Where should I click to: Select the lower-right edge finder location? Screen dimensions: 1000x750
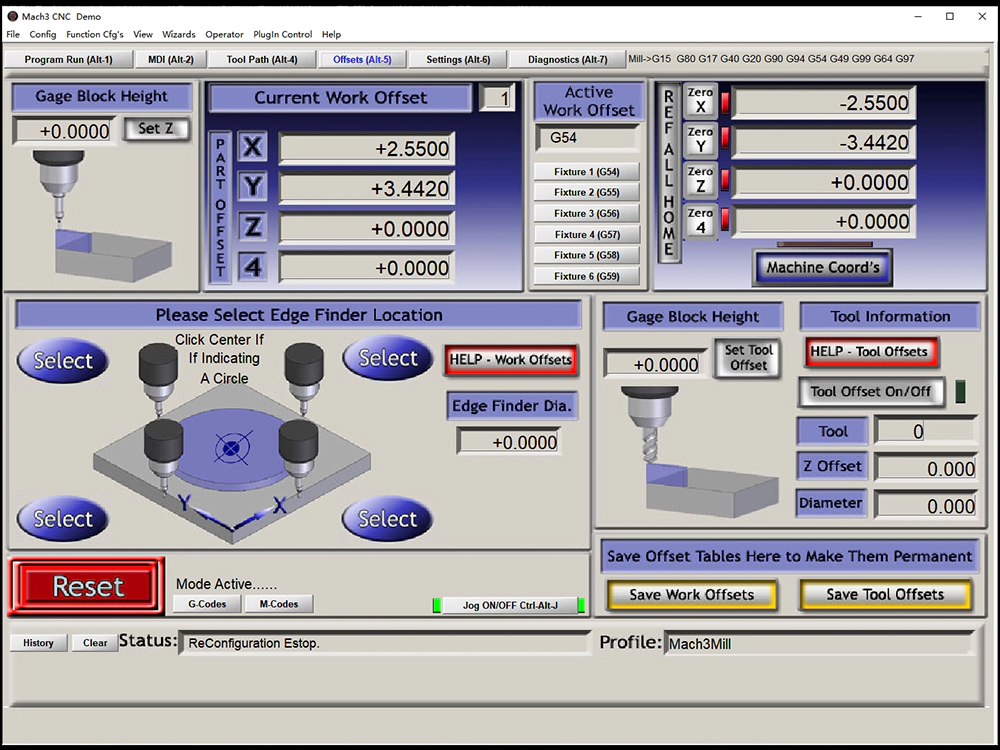click(x=387, y=519)
